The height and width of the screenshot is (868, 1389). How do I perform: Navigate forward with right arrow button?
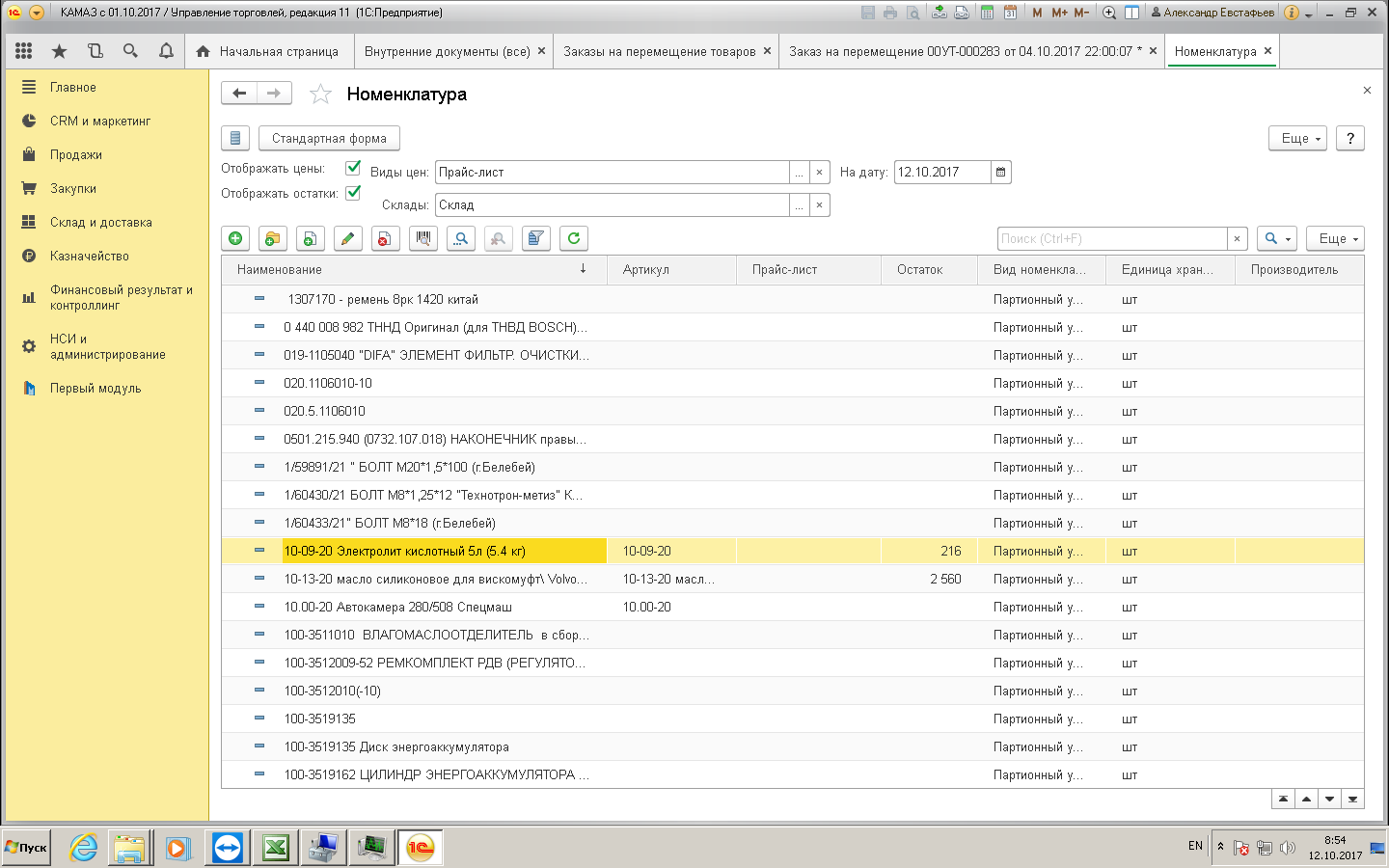click(x=274, y=93)
